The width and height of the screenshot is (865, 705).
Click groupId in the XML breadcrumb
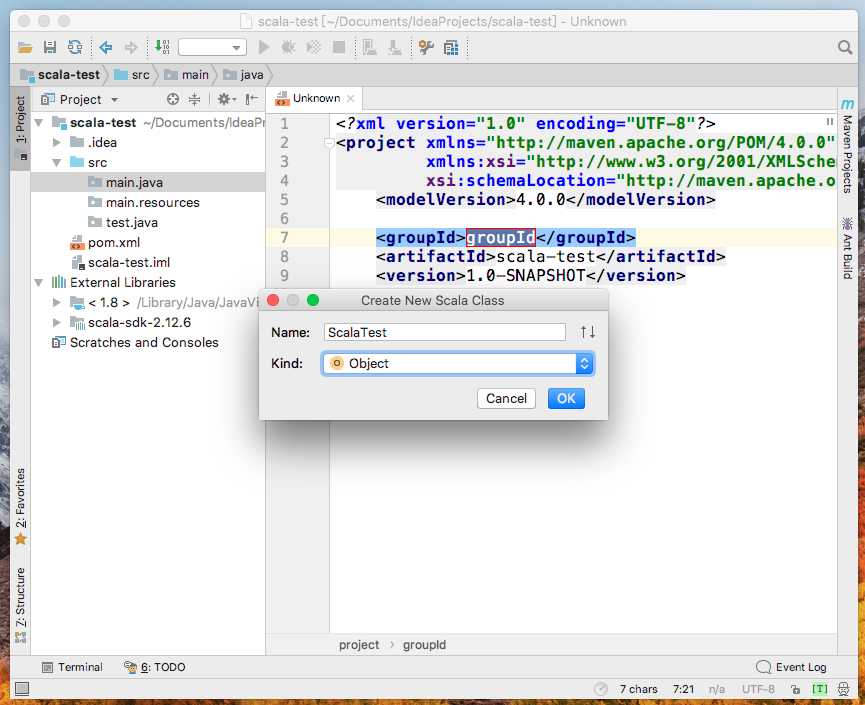424,645
